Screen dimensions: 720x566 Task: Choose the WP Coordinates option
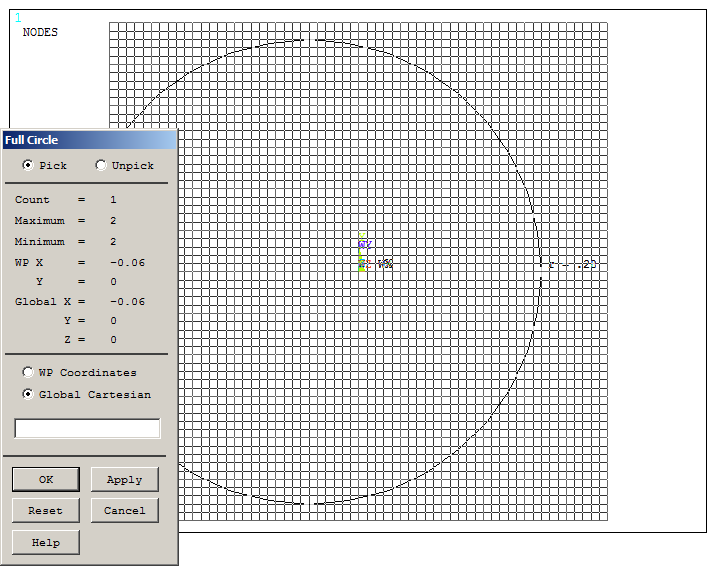[x=28, y=372]
